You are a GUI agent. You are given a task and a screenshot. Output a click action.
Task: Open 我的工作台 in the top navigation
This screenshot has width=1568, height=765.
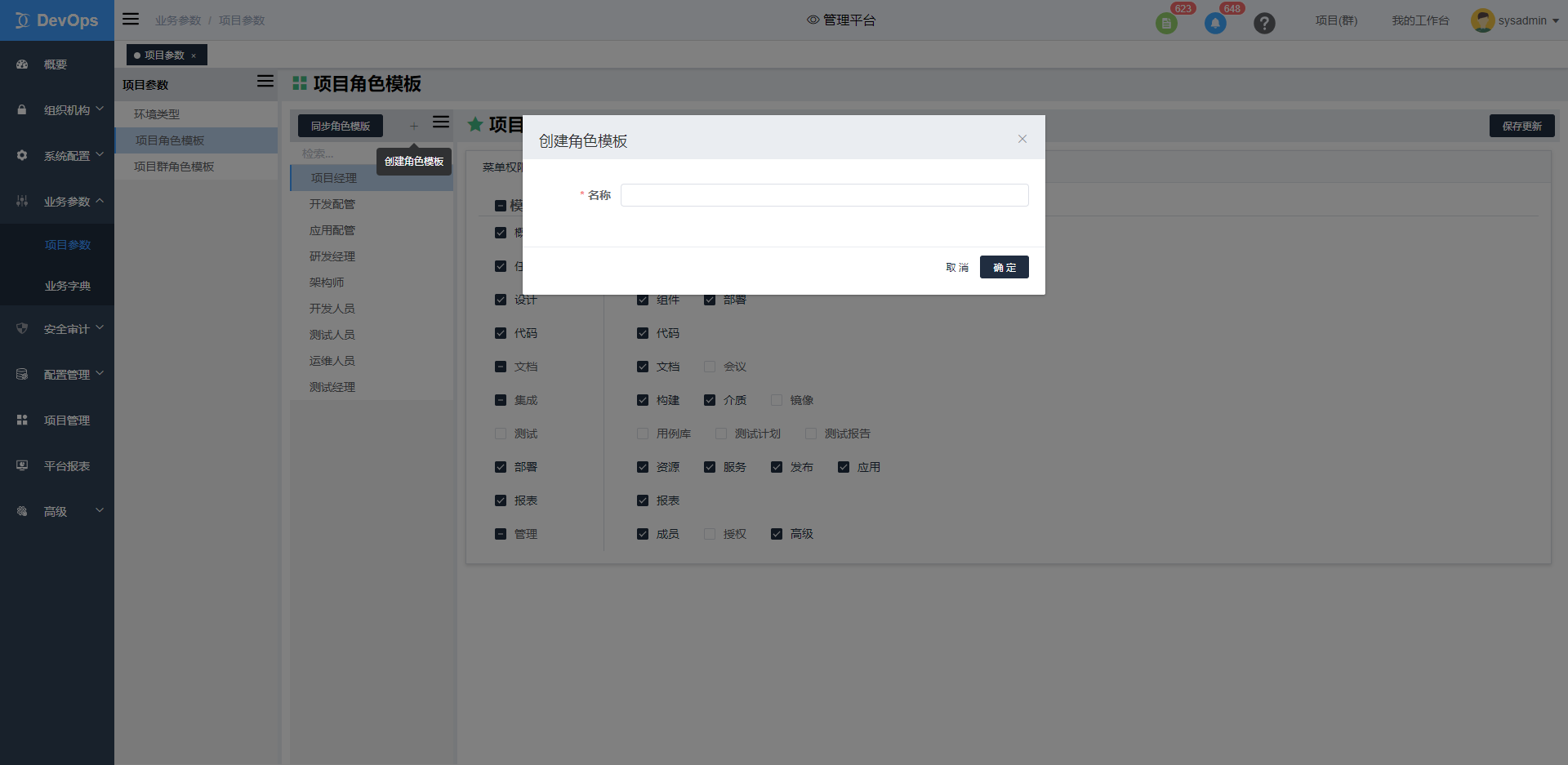[1420, 20]
